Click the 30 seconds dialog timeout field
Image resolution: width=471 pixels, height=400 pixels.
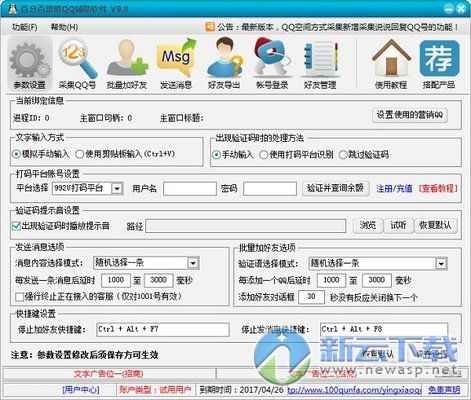[311, 297]
